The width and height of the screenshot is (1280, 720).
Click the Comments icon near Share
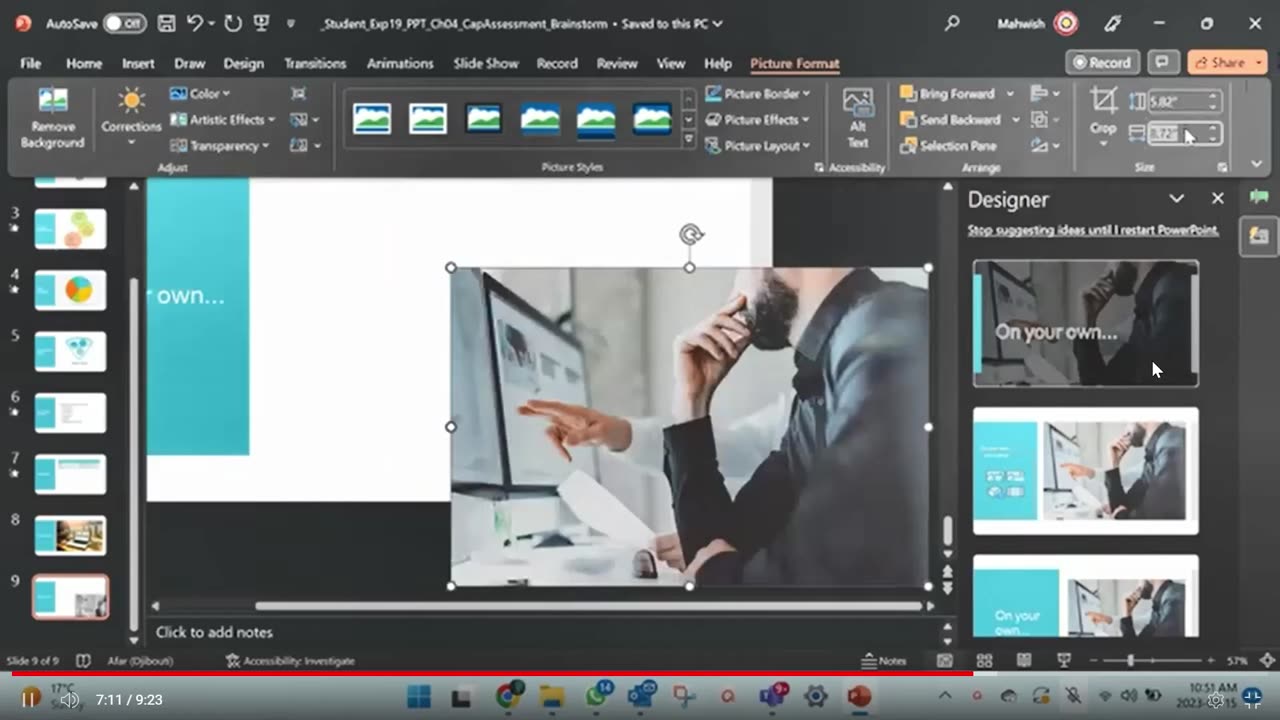[x=1162, y=62]
